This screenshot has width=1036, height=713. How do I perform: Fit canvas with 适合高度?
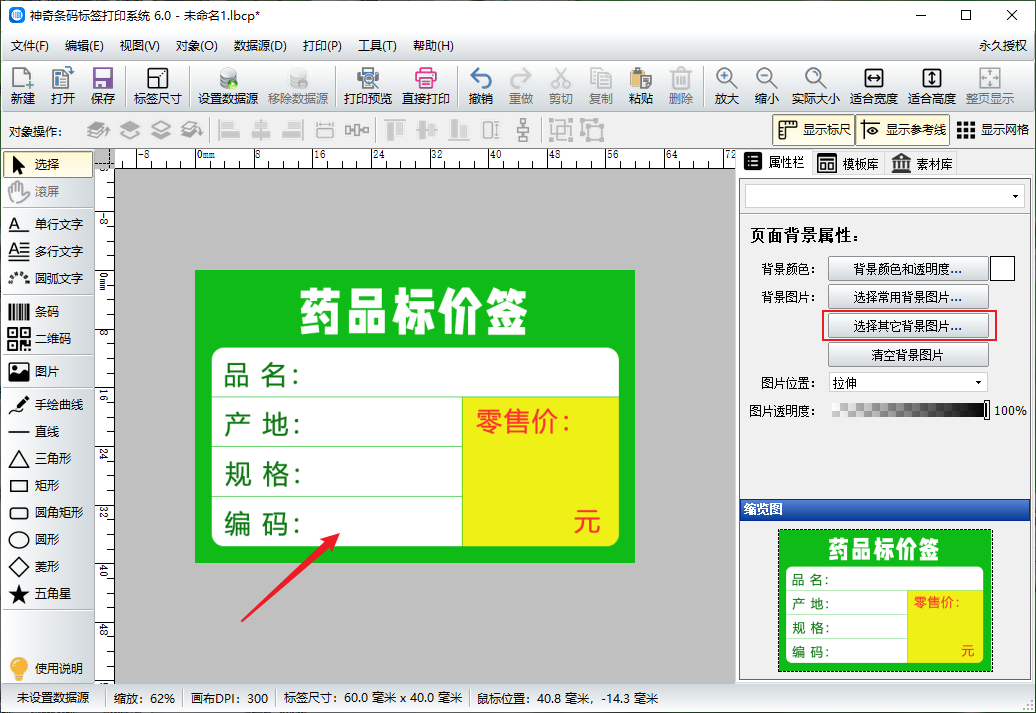[932, 86]
